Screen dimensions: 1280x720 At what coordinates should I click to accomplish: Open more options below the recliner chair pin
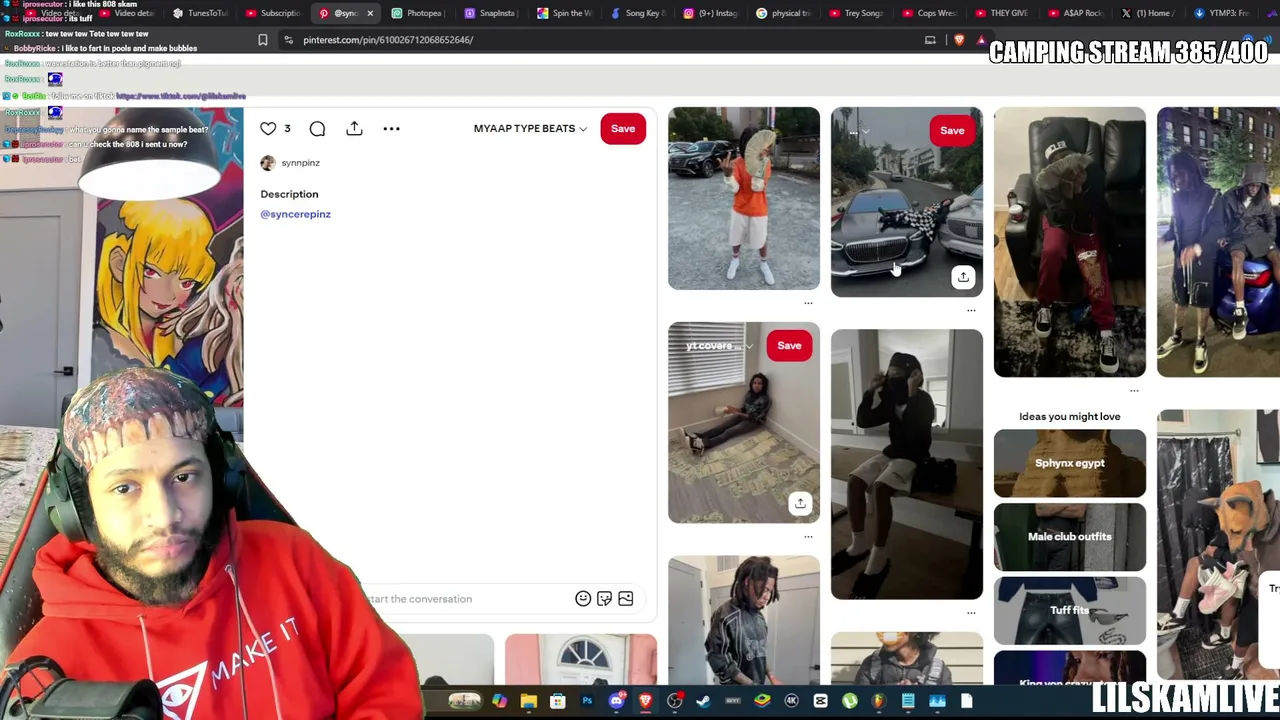click(1134, 390)
